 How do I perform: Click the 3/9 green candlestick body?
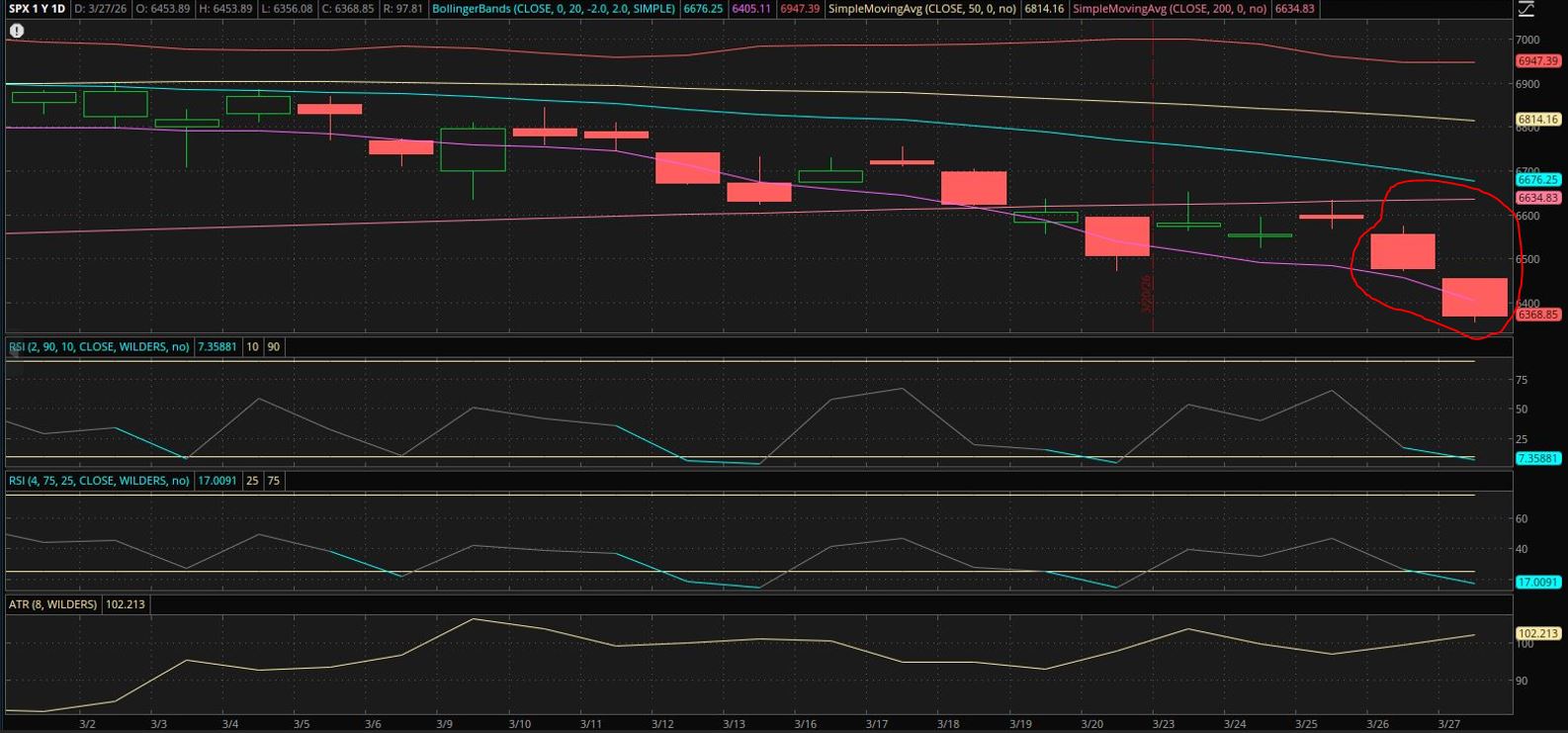[x=473, y=149]
